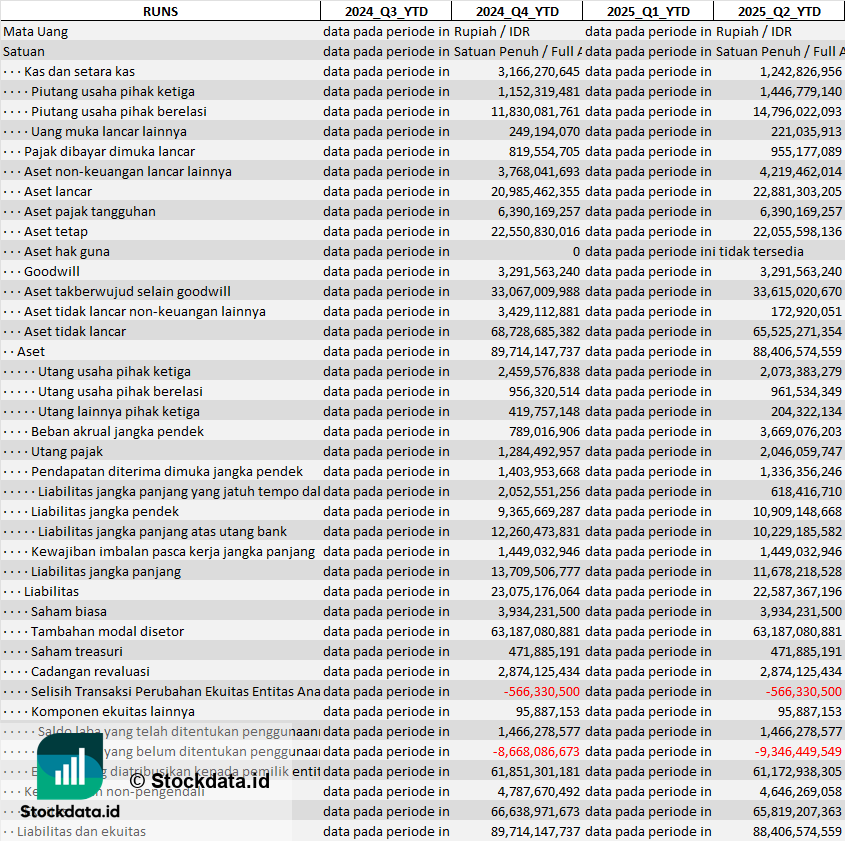Select the 2024_Q3_YTD column header
Viewport: 845px width, 841px height.
pos(385,11)
